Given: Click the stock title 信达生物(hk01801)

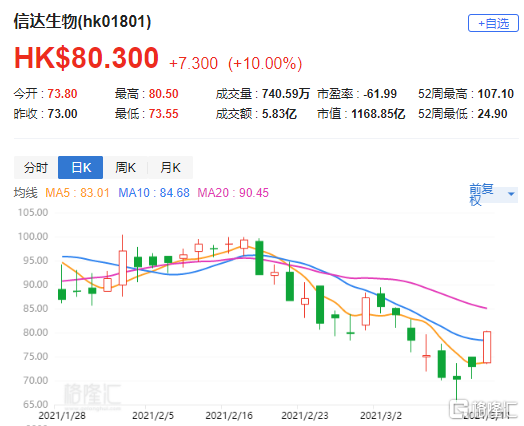Looking at the screenshot, I should (82, 21).
